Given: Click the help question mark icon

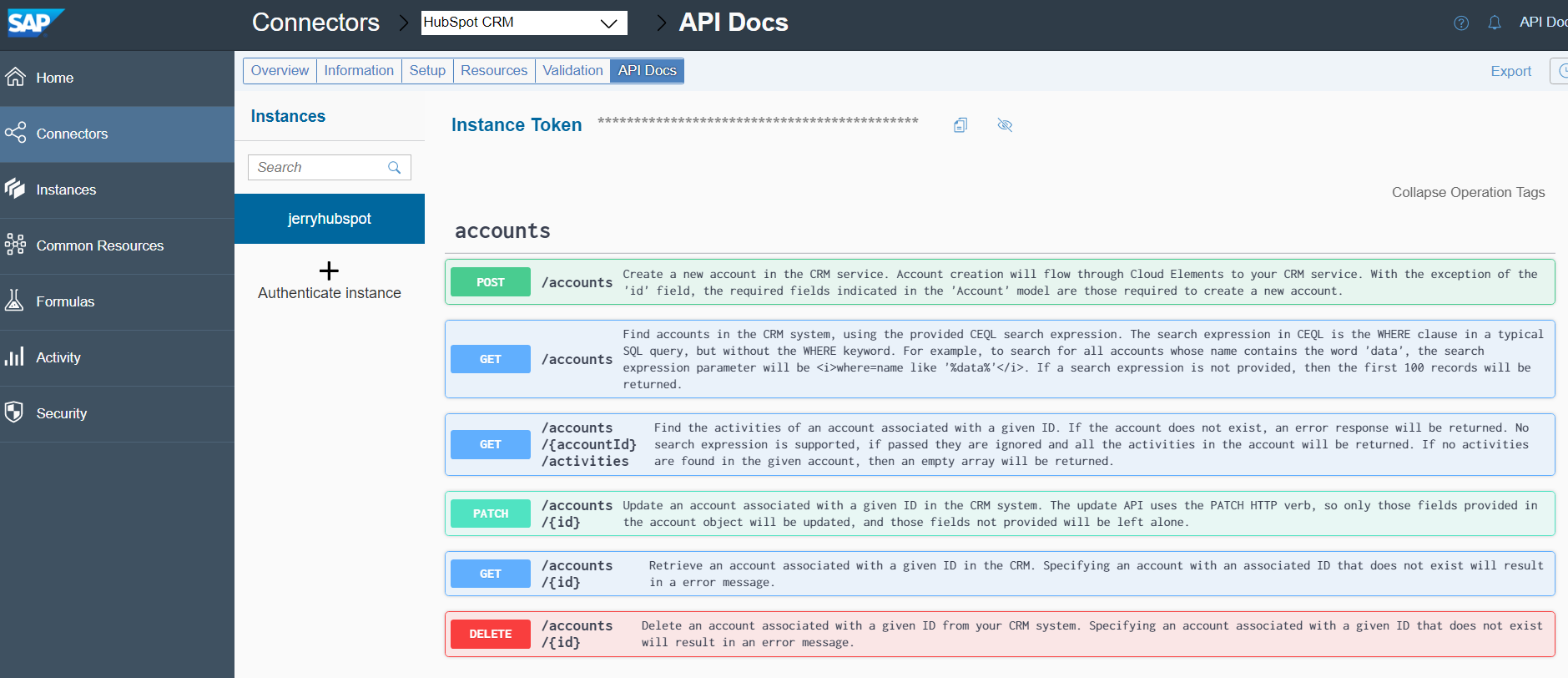Looking at the screenshot, I should pos(1460,23).
